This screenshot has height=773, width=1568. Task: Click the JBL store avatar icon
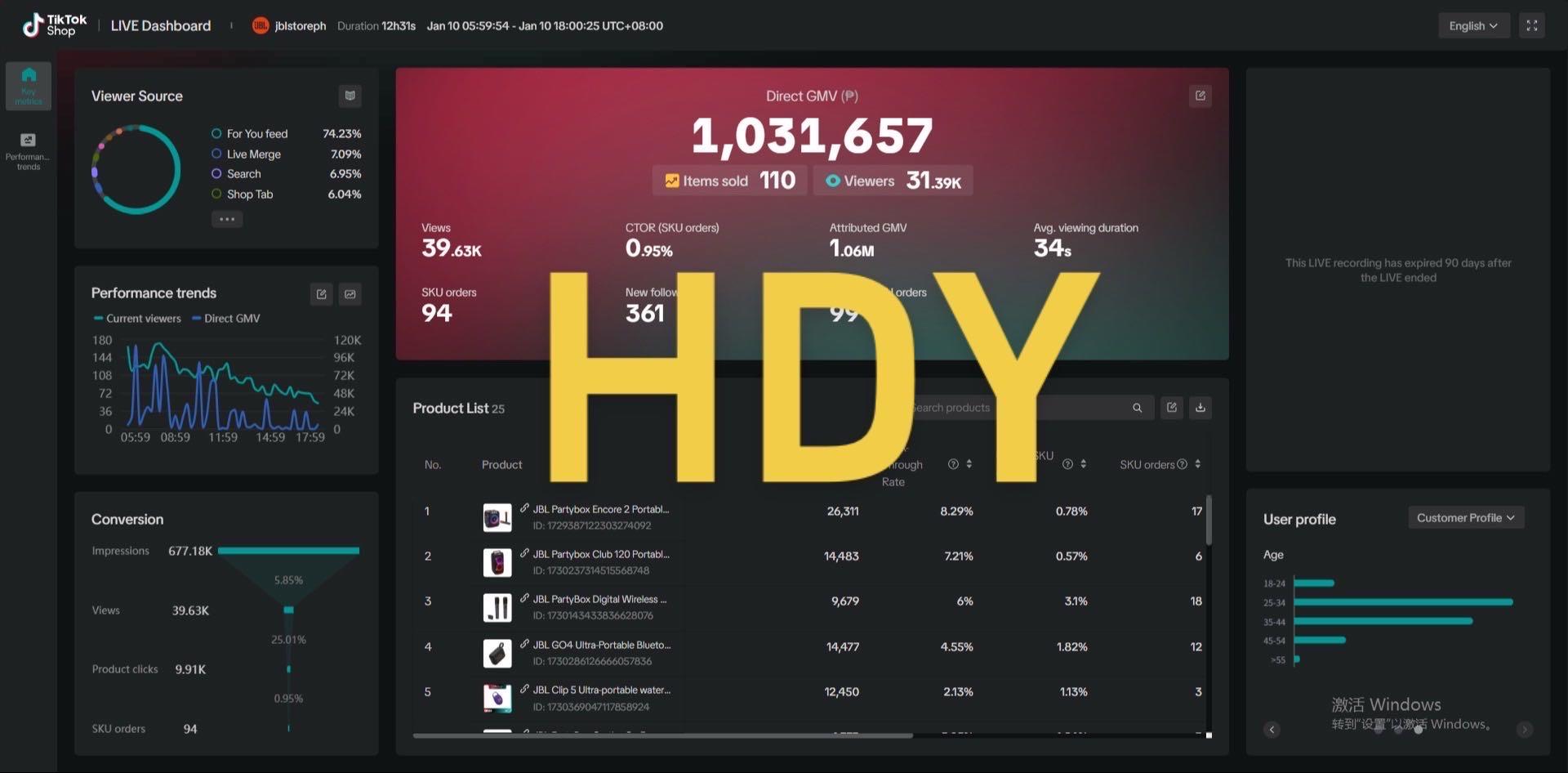tap(261, 25)
